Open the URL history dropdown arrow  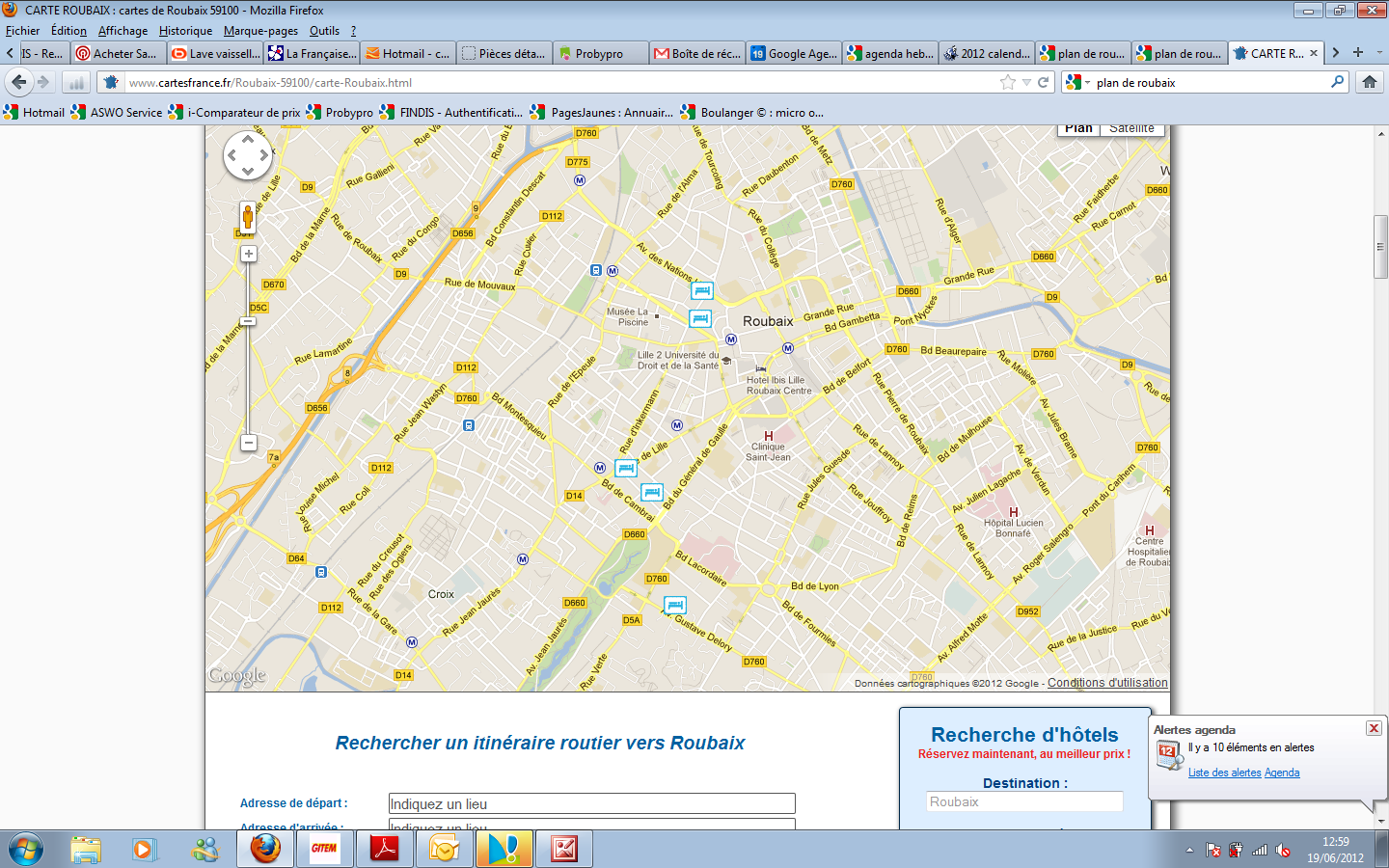pos(1026,82)
